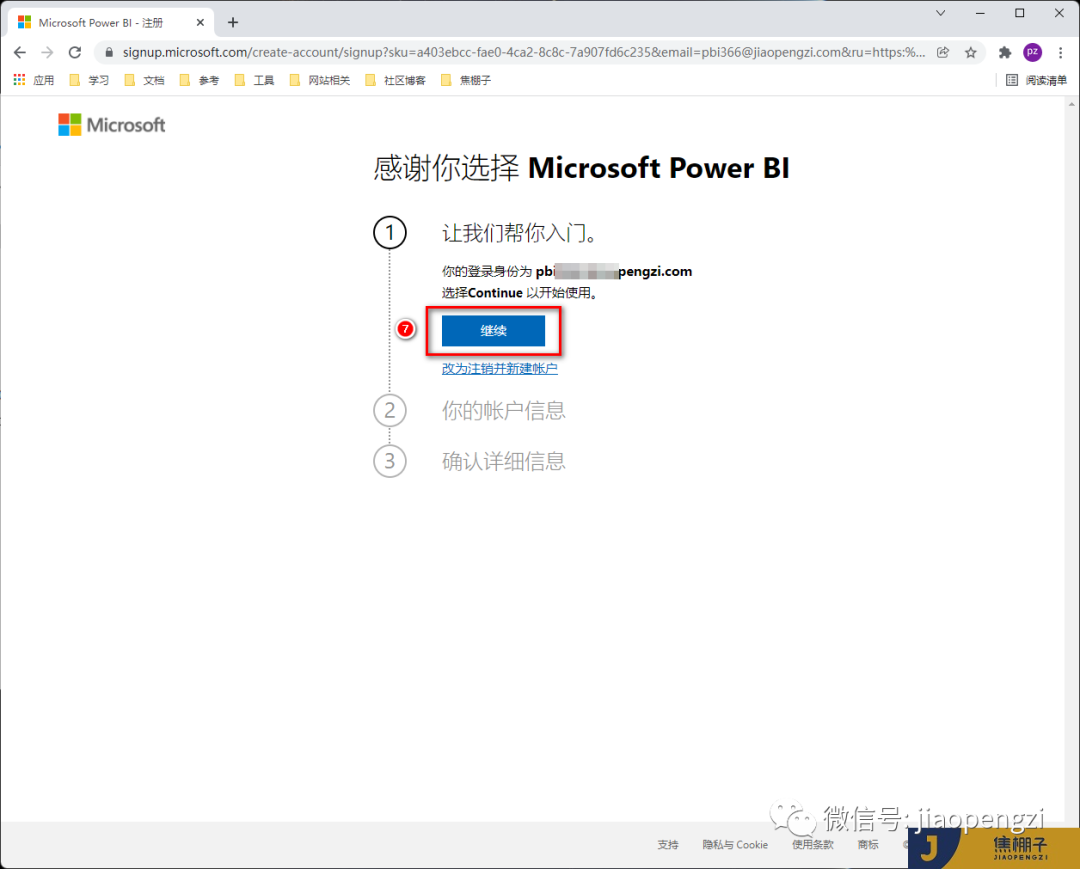The width and height of the screenshot is (1080, 869).
Task: Open the pz profile avatar
Action: coord(1032,52)
